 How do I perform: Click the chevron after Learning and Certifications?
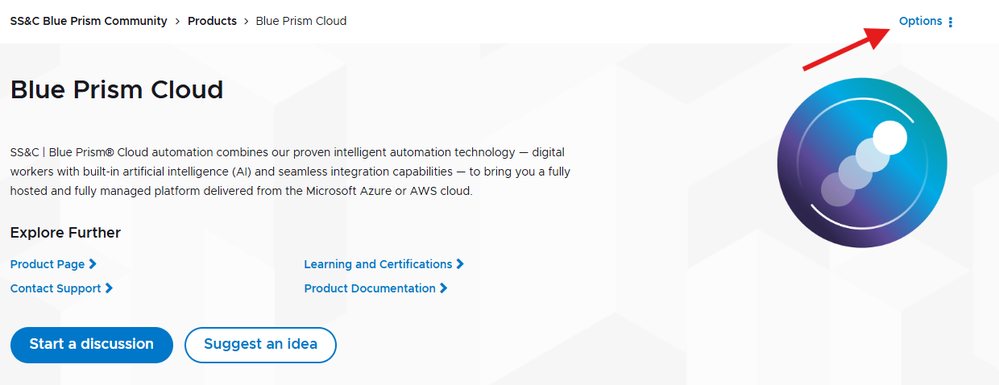[x=460, y=264]
